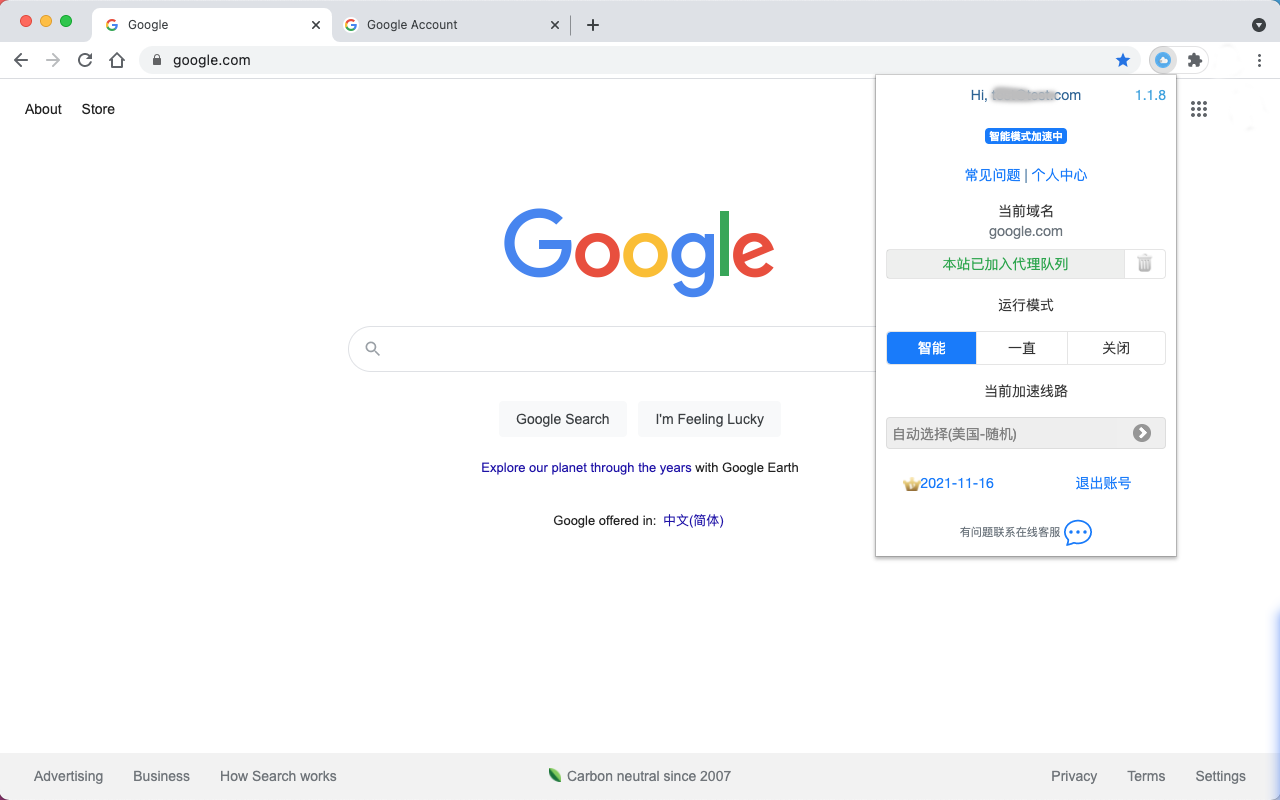Screen dimensions: 1280x800
Task: Click the magnifier icon in search box
Action: (373, 349)
